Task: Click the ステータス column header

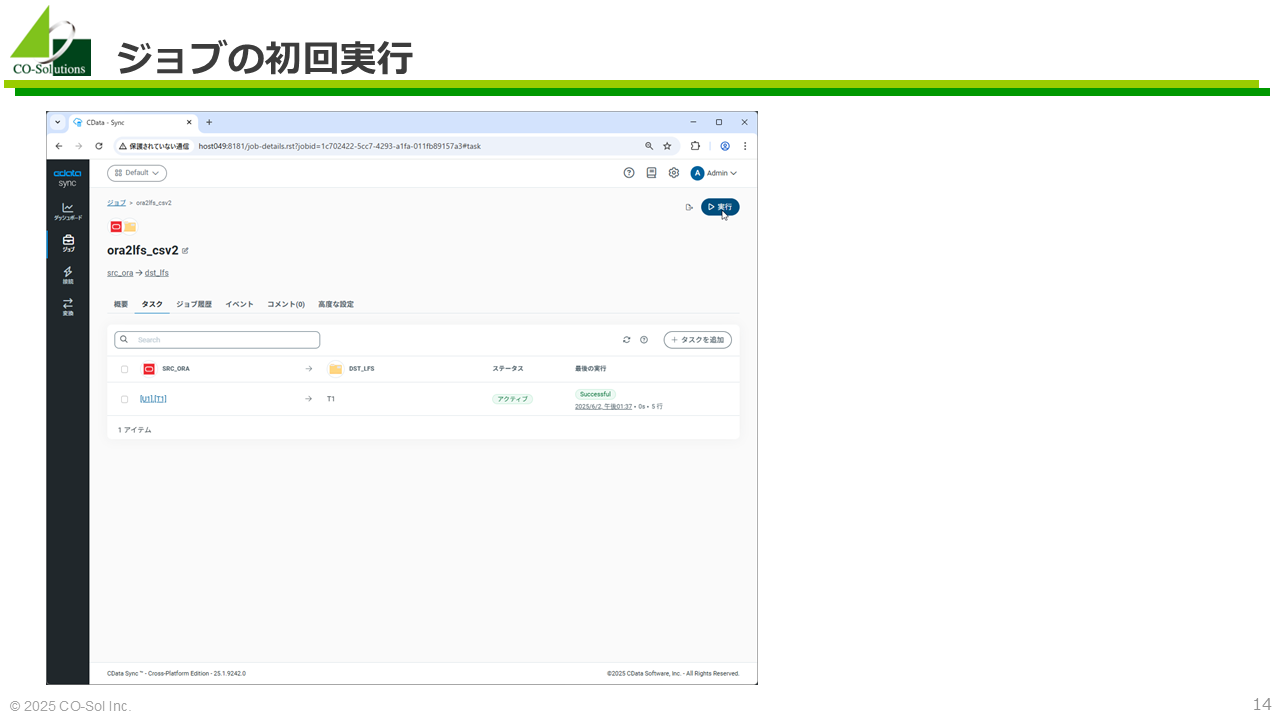Action: tap(508, 369)
